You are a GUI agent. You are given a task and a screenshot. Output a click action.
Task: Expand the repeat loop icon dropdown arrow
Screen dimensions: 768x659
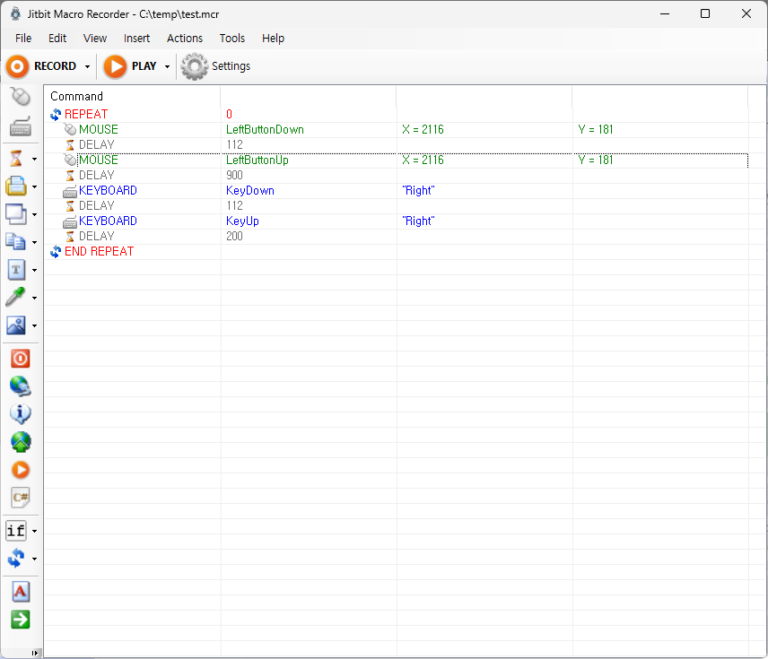click(34, 559)
